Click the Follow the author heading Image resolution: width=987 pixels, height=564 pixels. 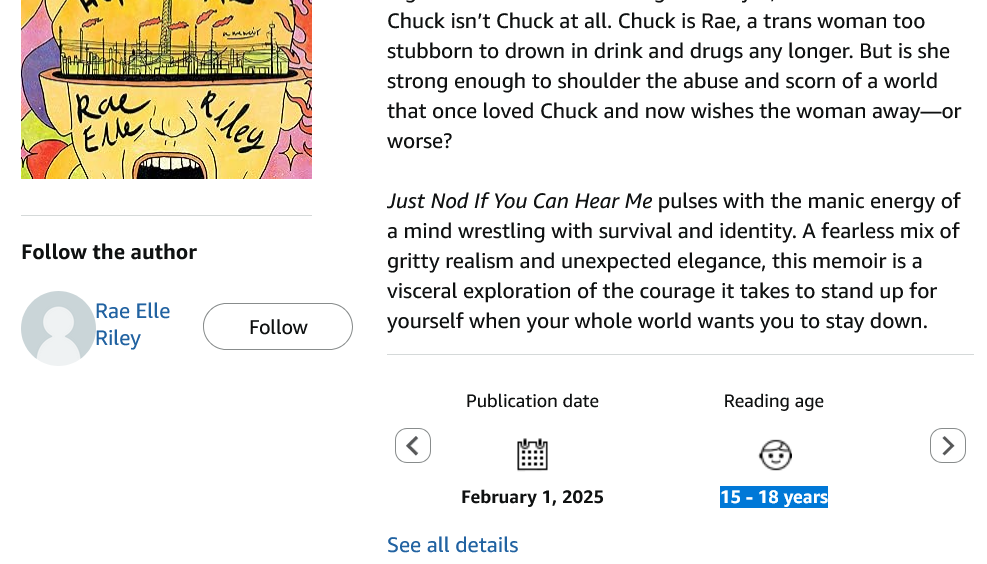(x=109, y=252)
